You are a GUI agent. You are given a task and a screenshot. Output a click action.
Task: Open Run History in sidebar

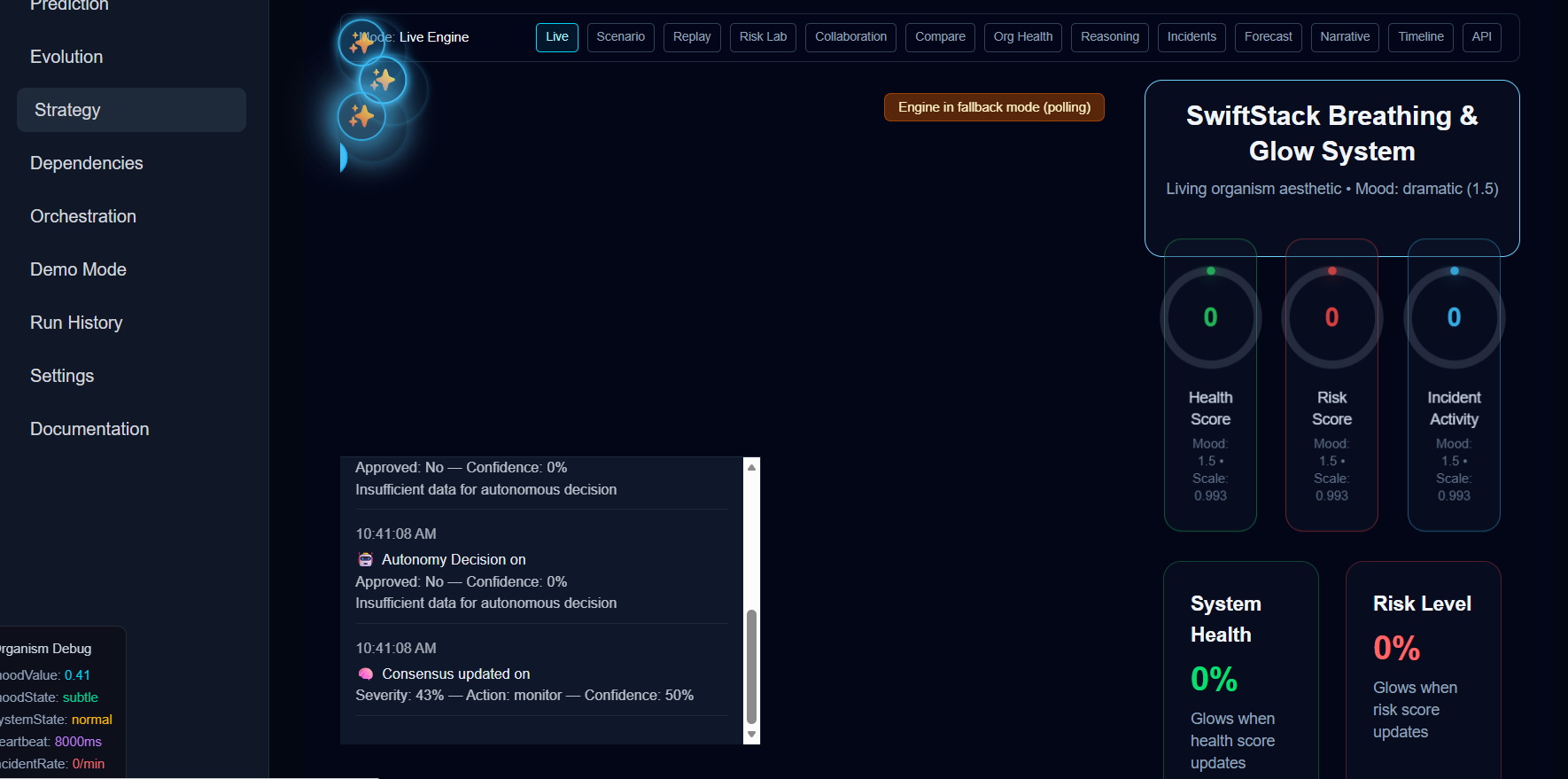click(x=131, y=323)
